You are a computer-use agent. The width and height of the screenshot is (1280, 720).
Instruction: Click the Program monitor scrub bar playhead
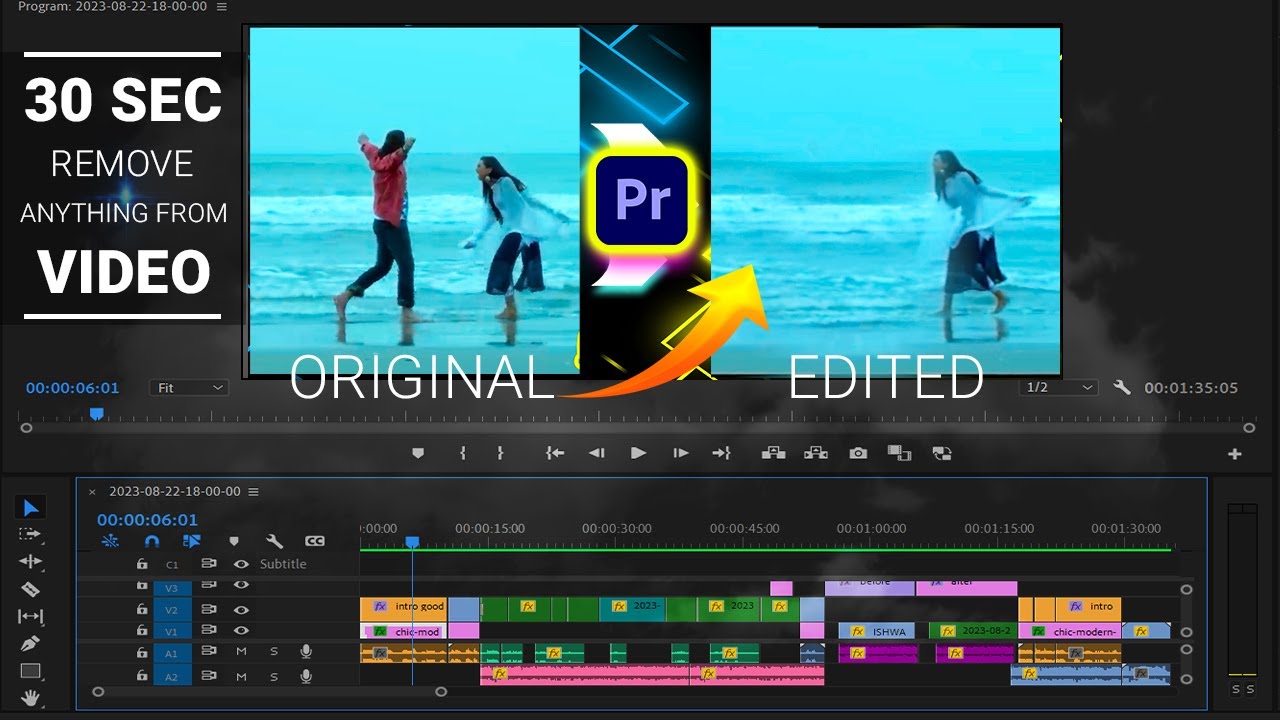click(x=96, y=413)
